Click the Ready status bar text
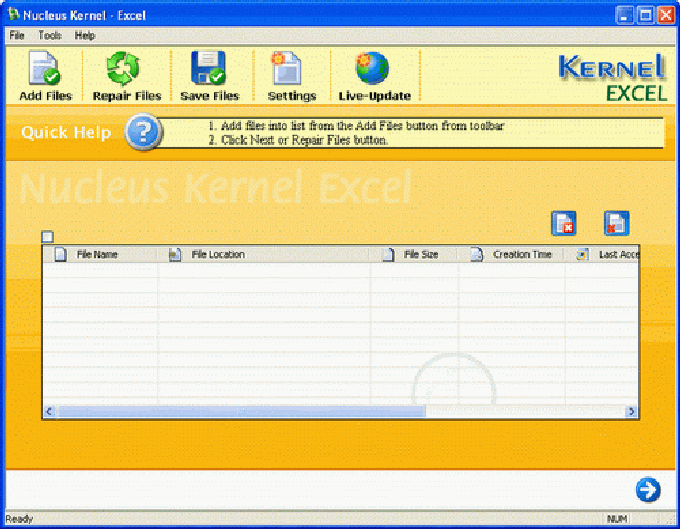The height and width of the screenshot is (529, 680). pyautogui.click(x=19, y=519)
